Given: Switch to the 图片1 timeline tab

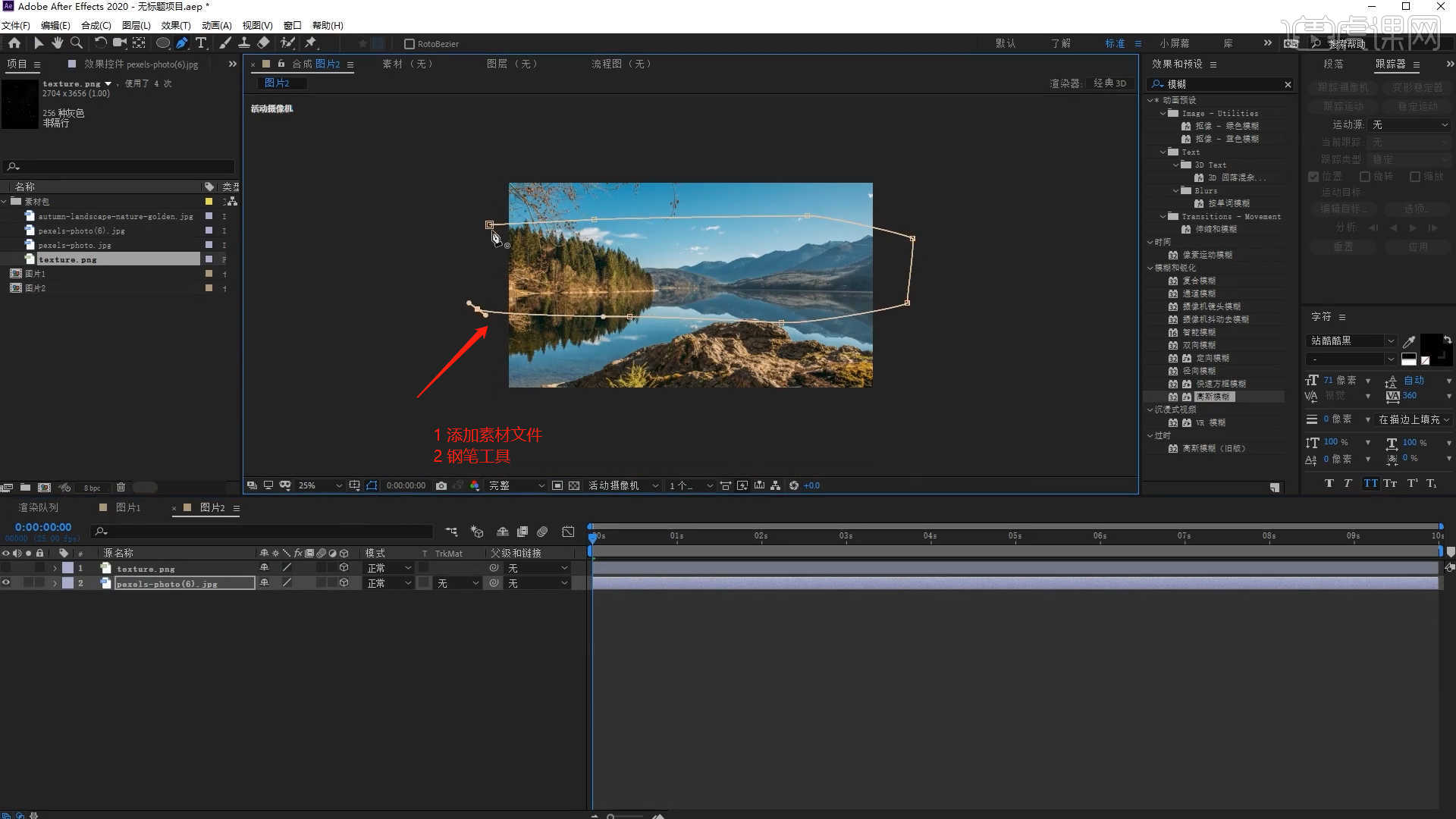Looking at the screenshot, I should [127, 507].
